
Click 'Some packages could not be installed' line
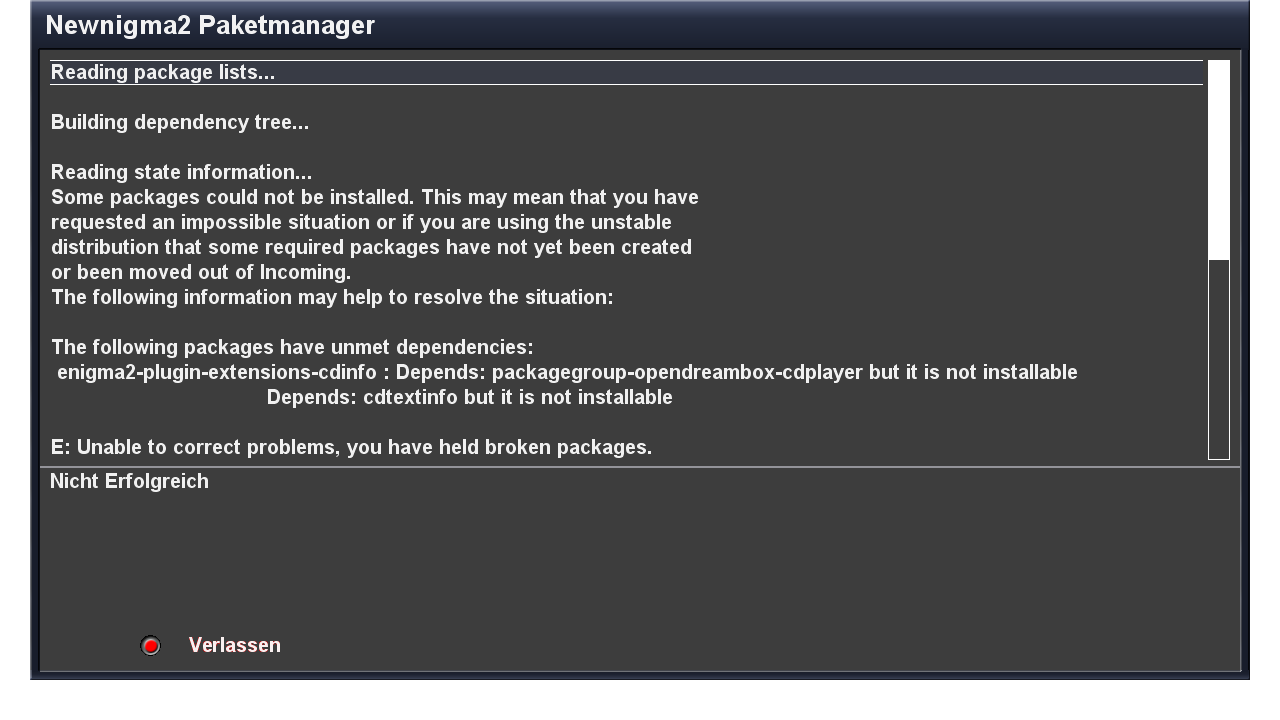click(x=374, y=198)
